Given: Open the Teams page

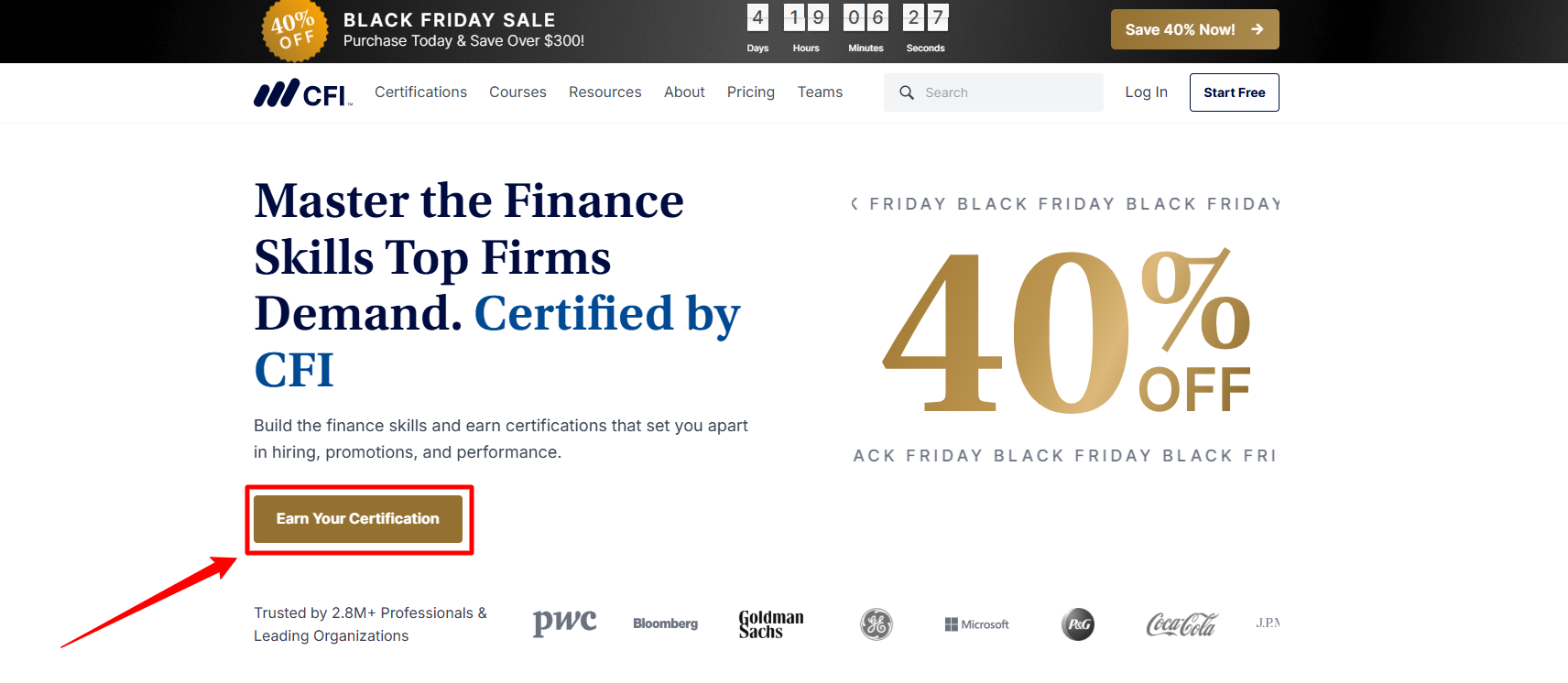Looking at the screenshot, I should pyautogui.click(x=820, y=92).
